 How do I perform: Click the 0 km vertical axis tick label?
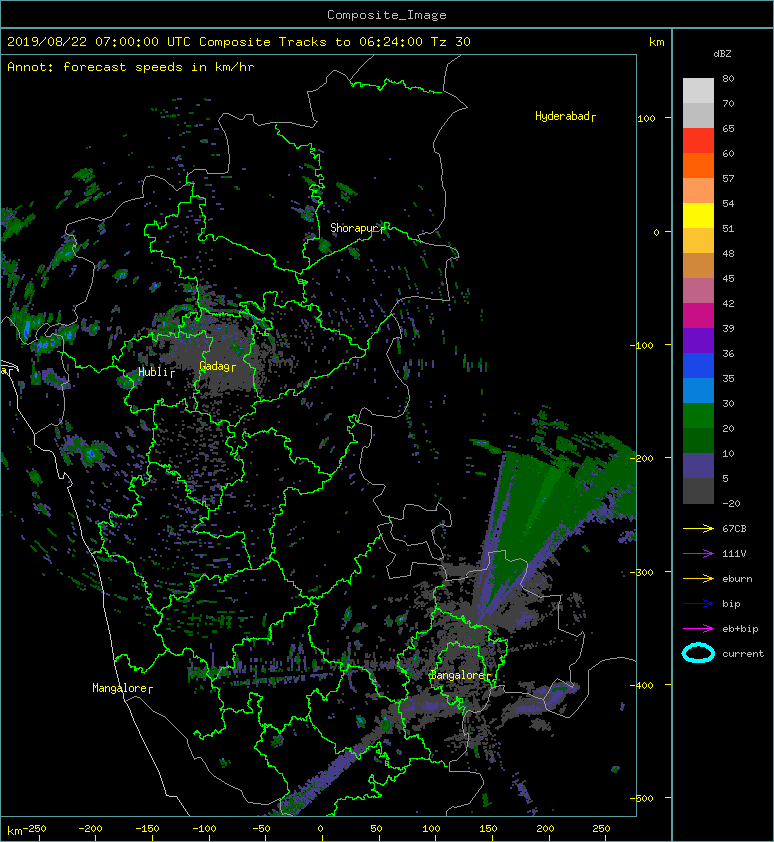coord(656,233)
